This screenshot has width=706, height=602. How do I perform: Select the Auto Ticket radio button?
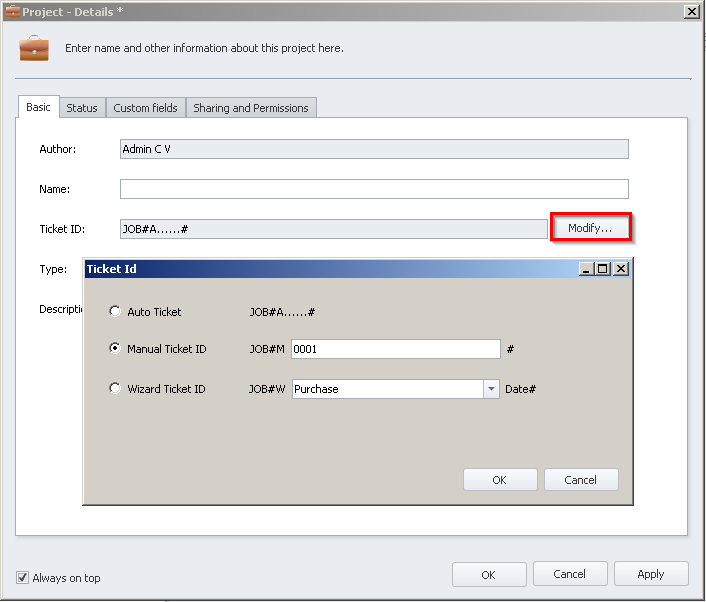[x=115, y=311]
